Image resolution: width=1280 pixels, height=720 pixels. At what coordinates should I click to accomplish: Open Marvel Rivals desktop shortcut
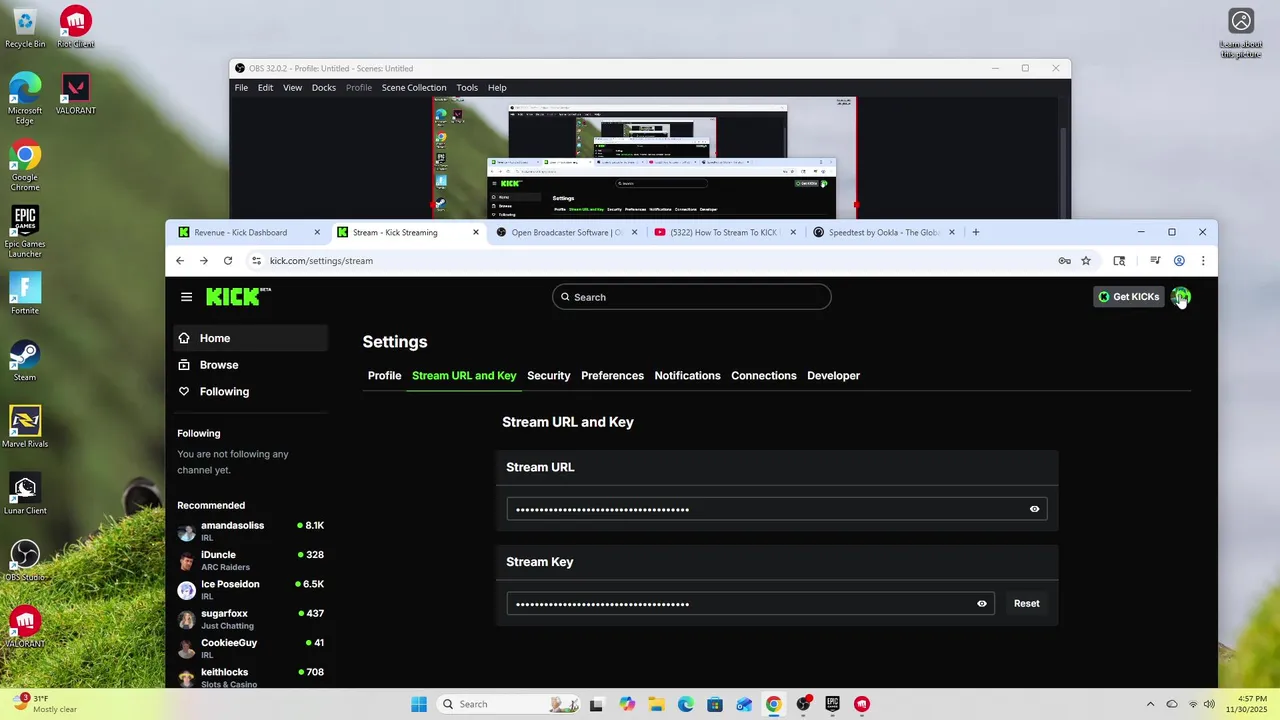(x=25, y=427)
